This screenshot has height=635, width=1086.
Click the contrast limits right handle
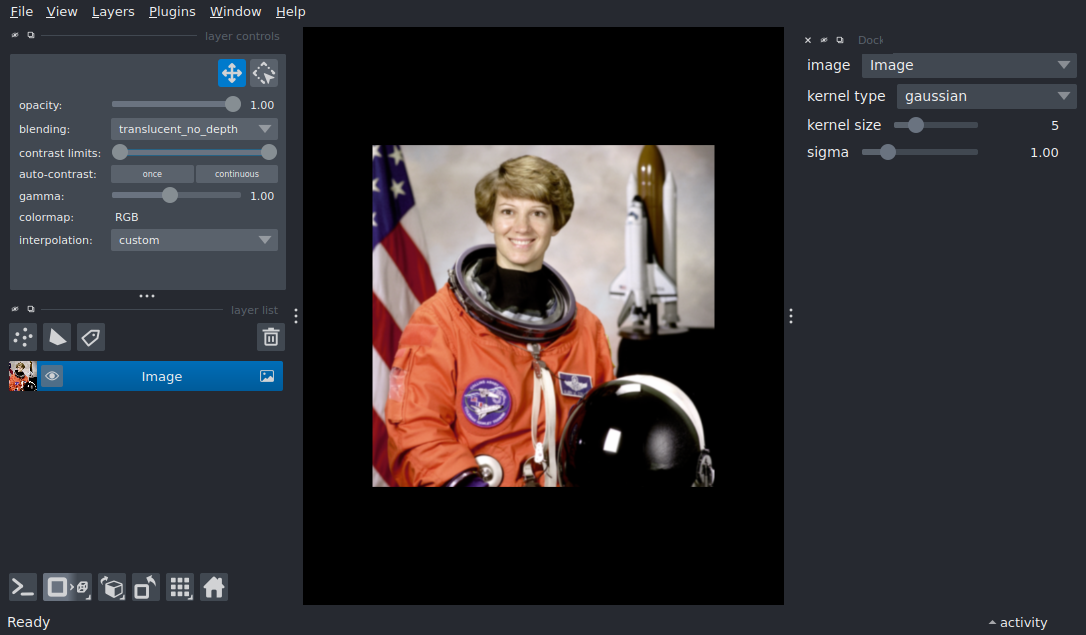pyautogui.click(x=269, y=152)
